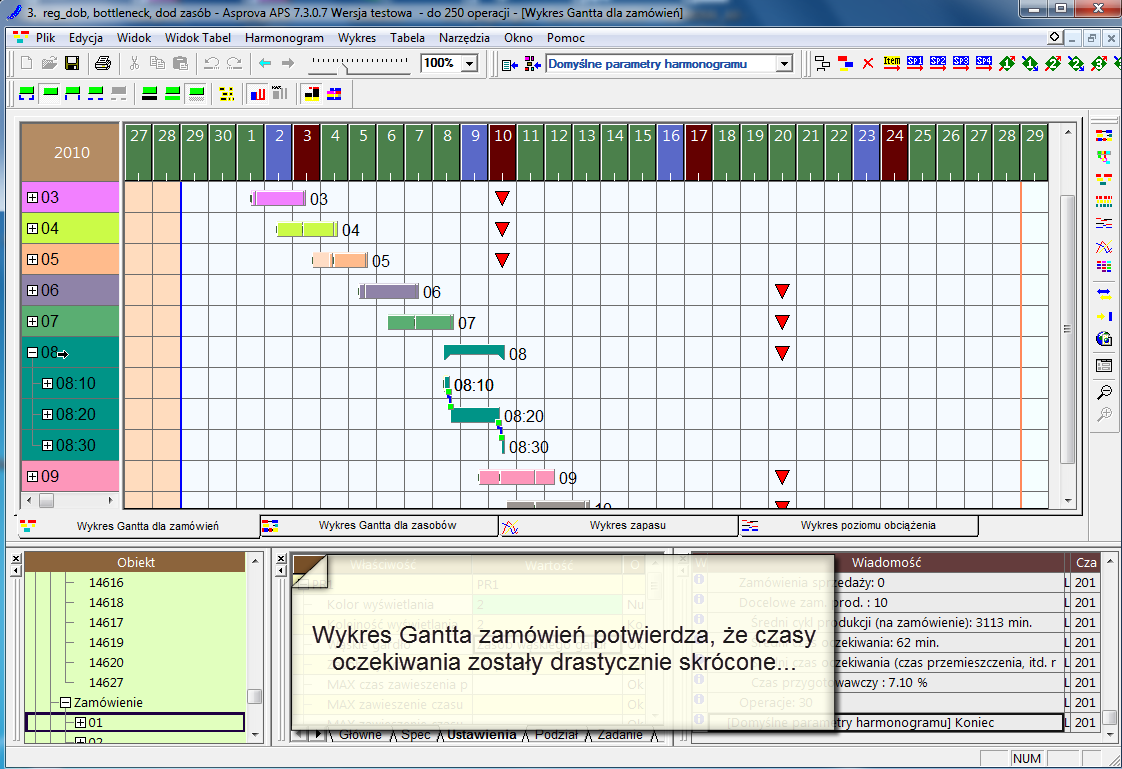Toggle the black-yellow-red blocks button
Image resolution: width=1122 pixels, height=769 pixels.
click(312, 94)
